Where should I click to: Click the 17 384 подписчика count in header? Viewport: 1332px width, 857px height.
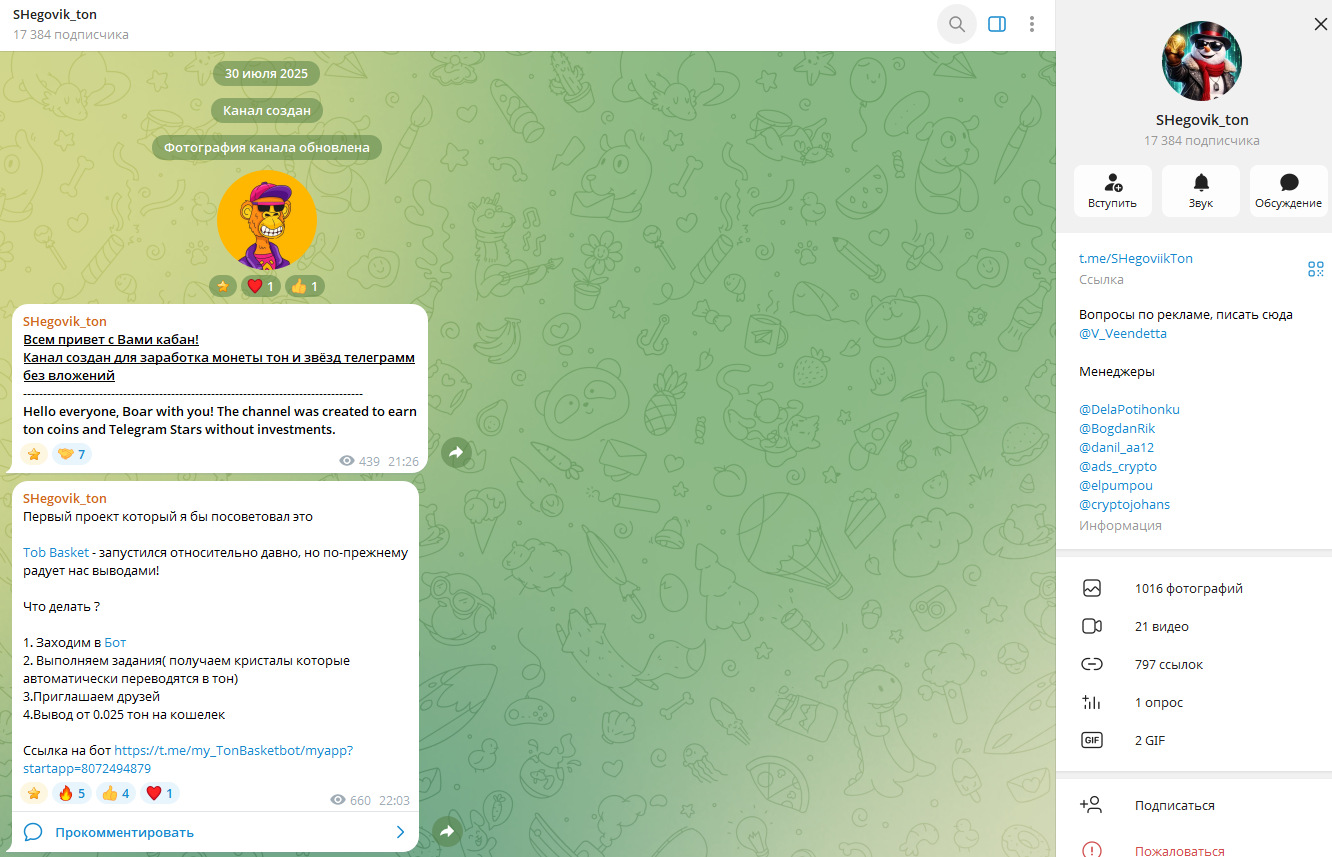[71, 35]
